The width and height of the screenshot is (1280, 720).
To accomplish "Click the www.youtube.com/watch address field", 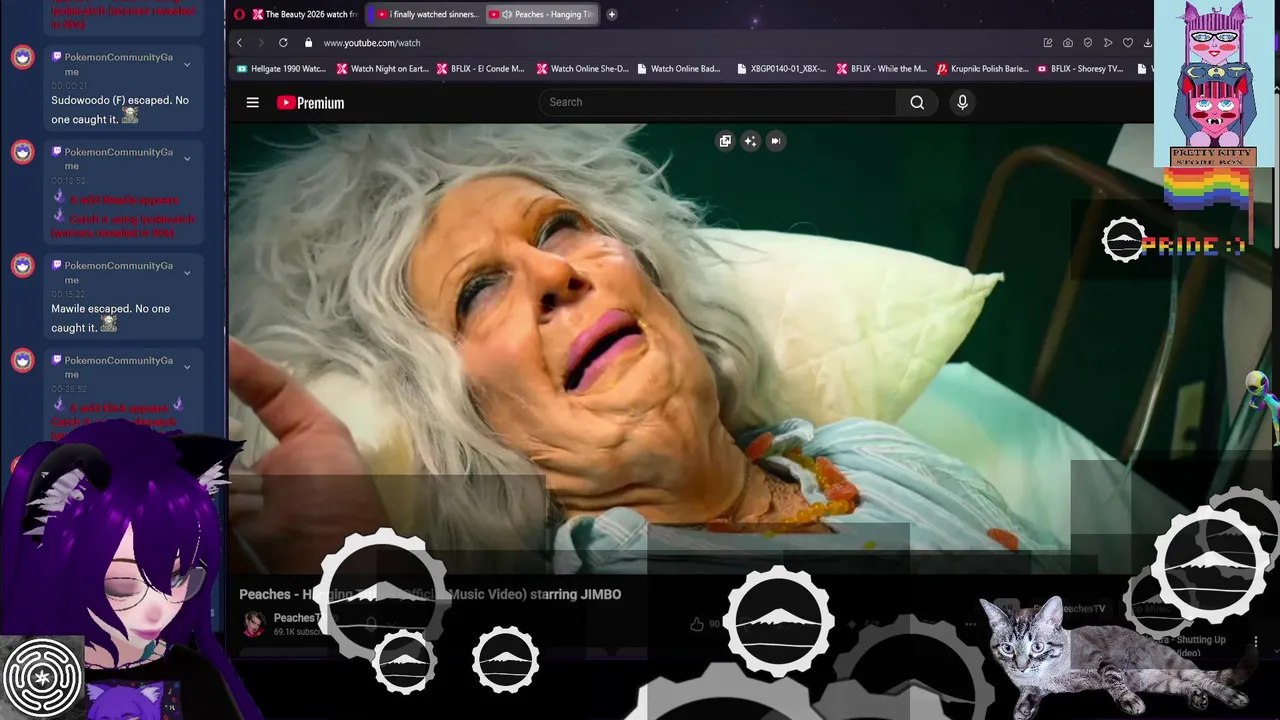I will click(x=372, y=43).
